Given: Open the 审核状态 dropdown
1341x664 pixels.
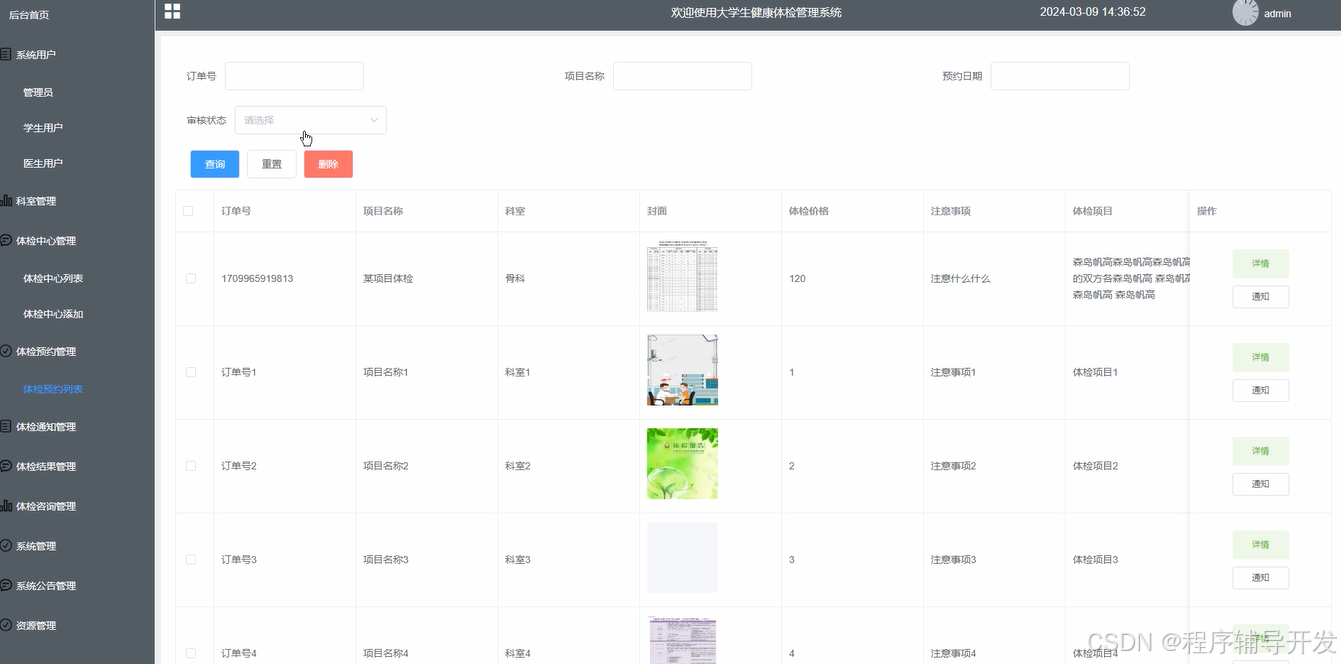Looking at the screenshot, I should click(x=311, y=120).
